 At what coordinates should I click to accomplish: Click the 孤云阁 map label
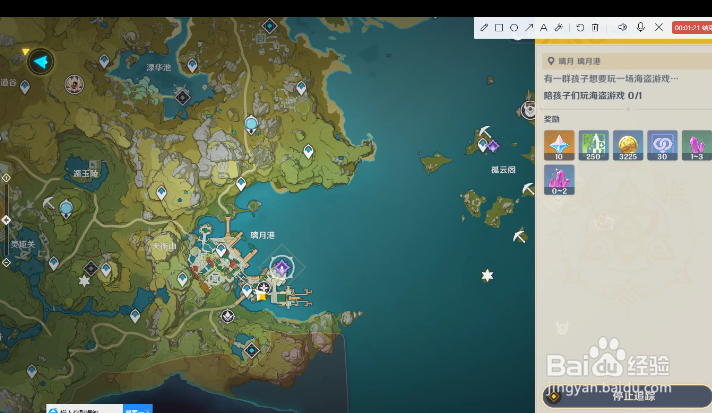(503, 170)
